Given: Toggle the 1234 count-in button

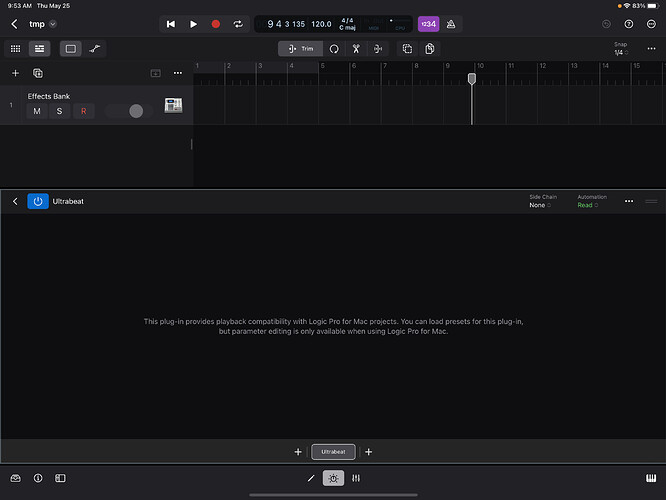Looking at the screenshot, I should (428, 24).
